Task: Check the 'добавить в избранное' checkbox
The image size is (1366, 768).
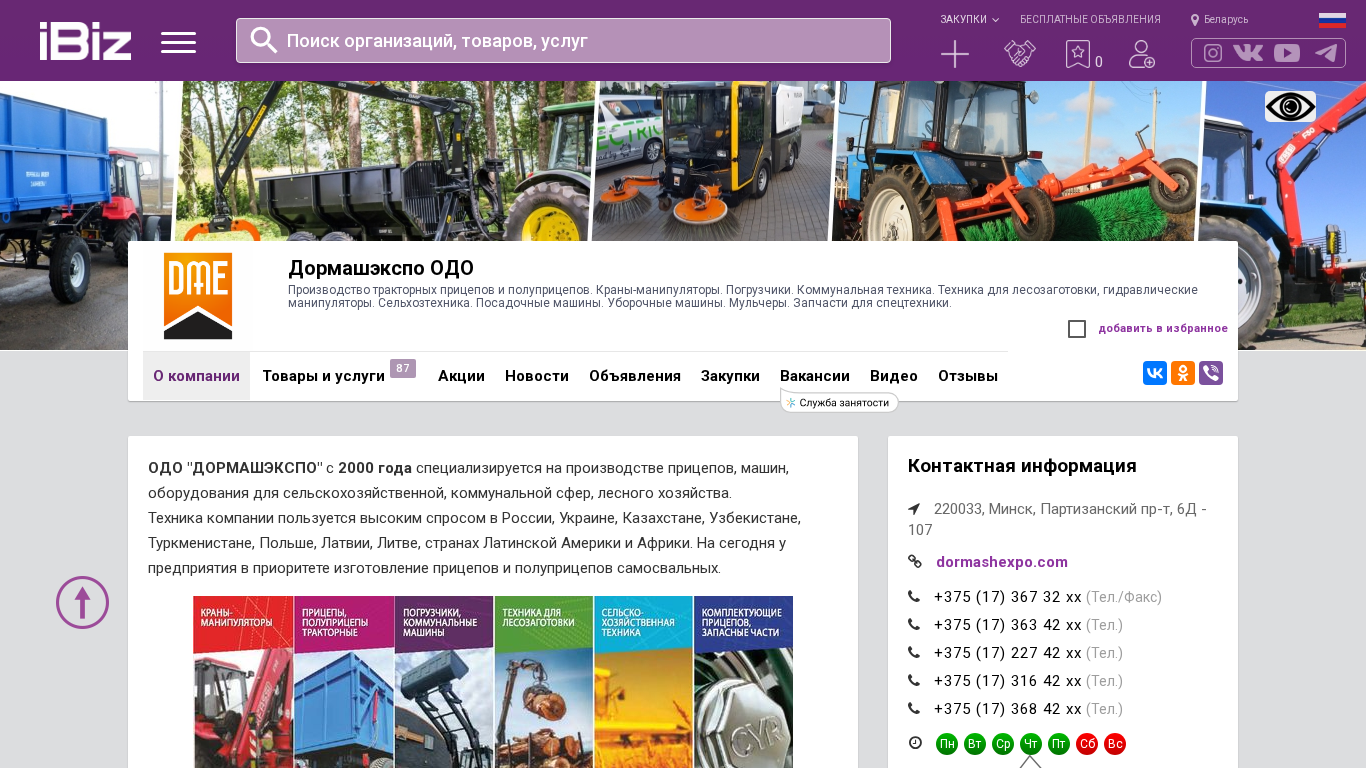Action: coord(1077,329)
